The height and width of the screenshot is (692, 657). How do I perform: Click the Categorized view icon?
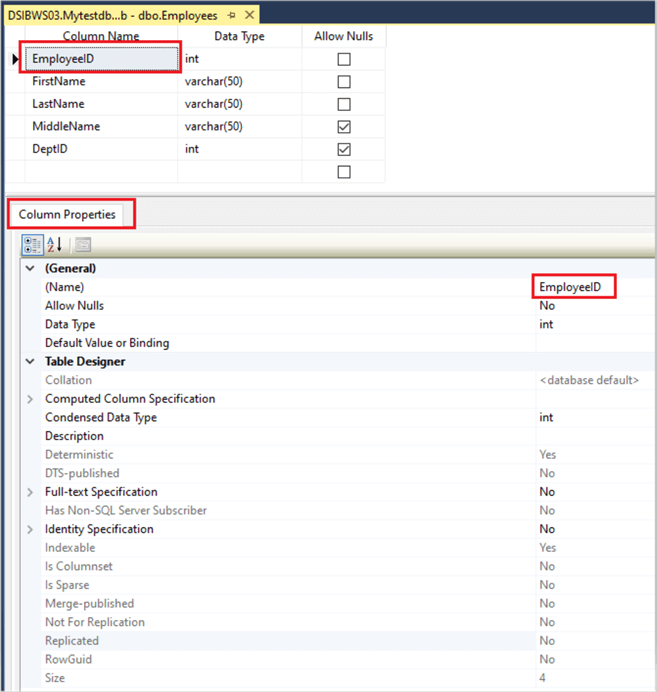point(33,244)
